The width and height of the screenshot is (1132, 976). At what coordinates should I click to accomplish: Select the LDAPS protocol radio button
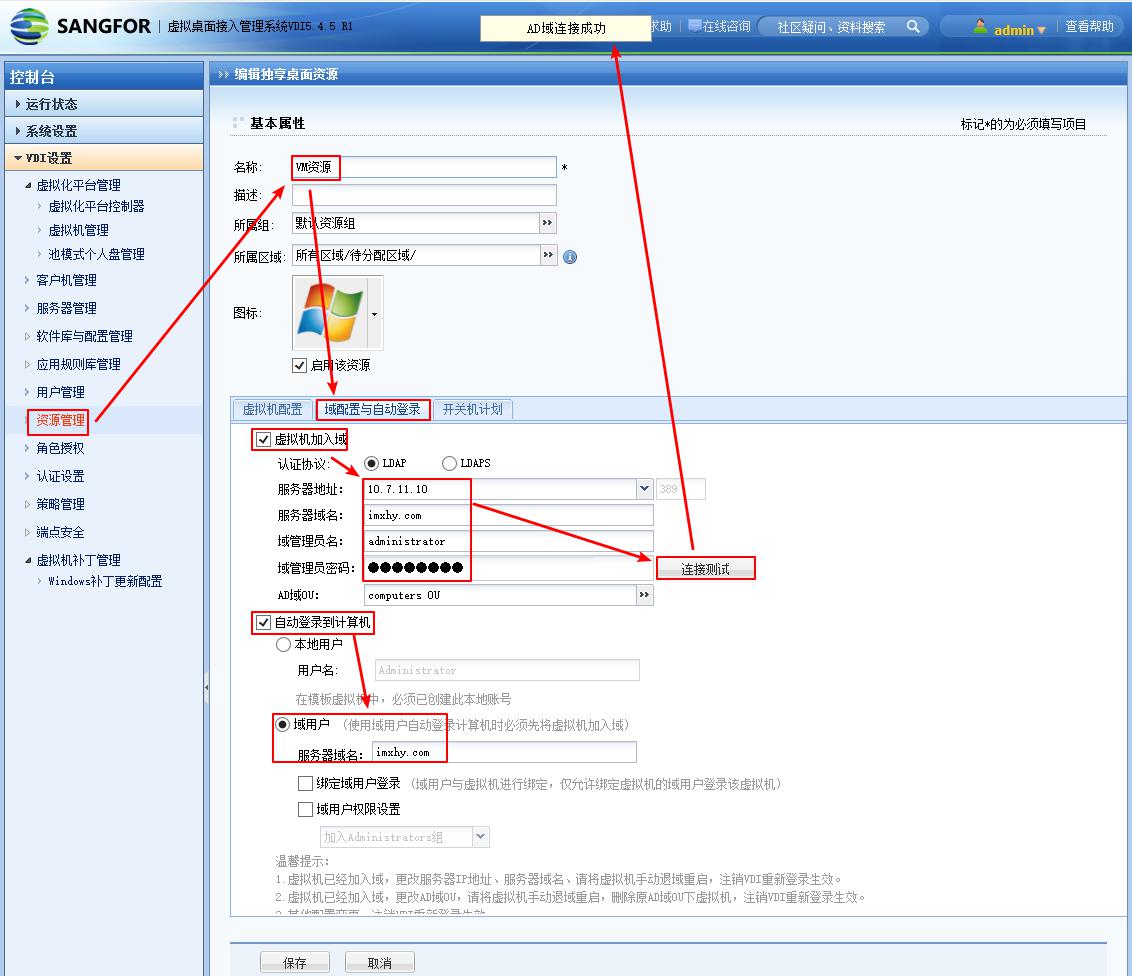click(449, 463)
